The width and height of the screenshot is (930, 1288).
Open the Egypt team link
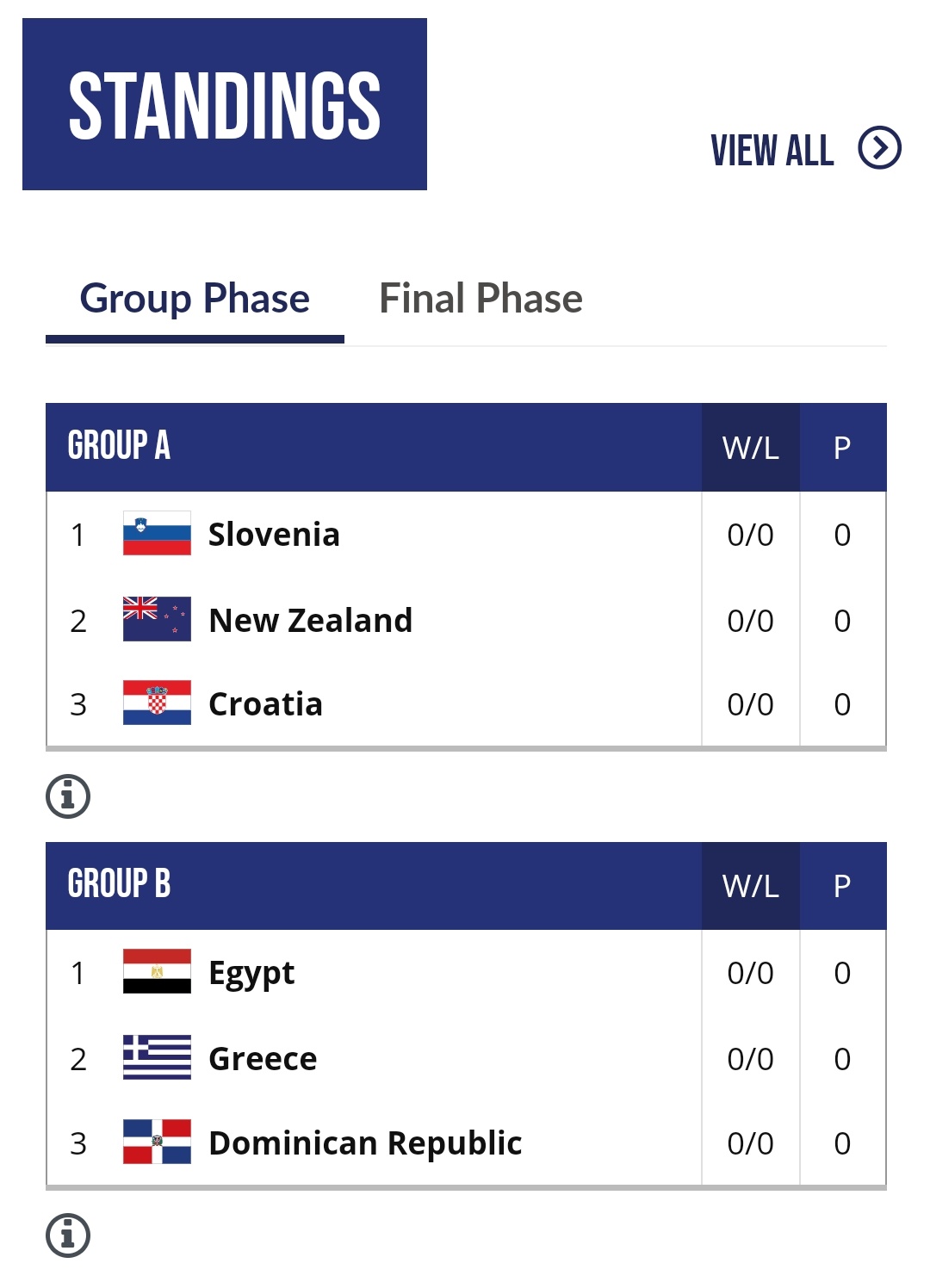[251, 973]
